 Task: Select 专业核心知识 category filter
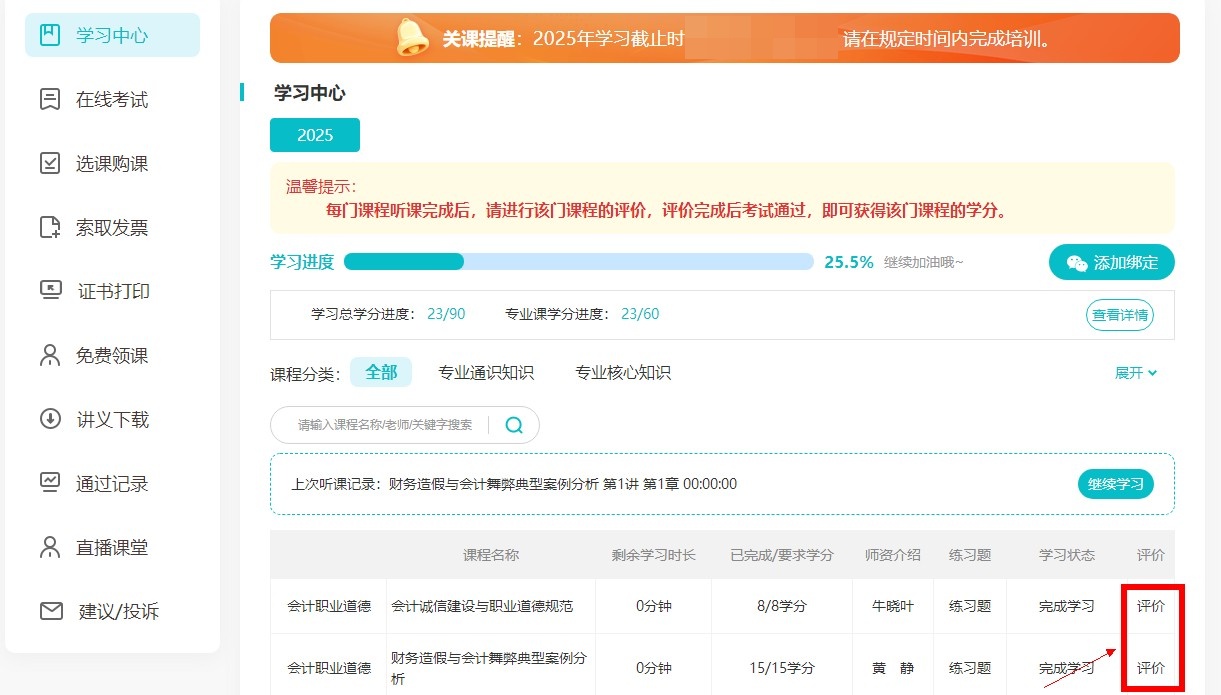pos(622,371)
